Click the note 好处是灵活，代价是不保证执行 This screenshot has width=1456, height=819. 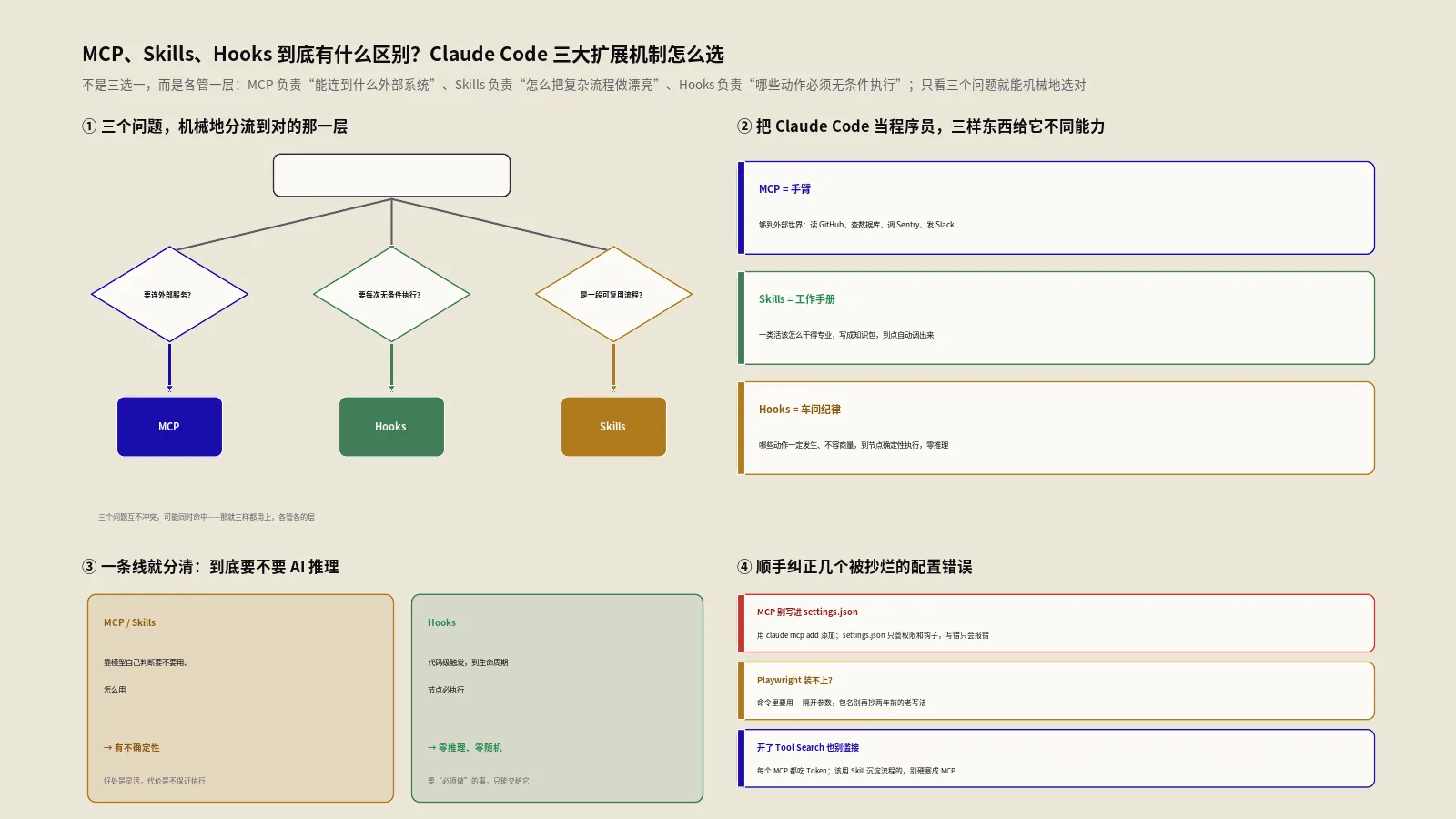click(x=155, y=781)
